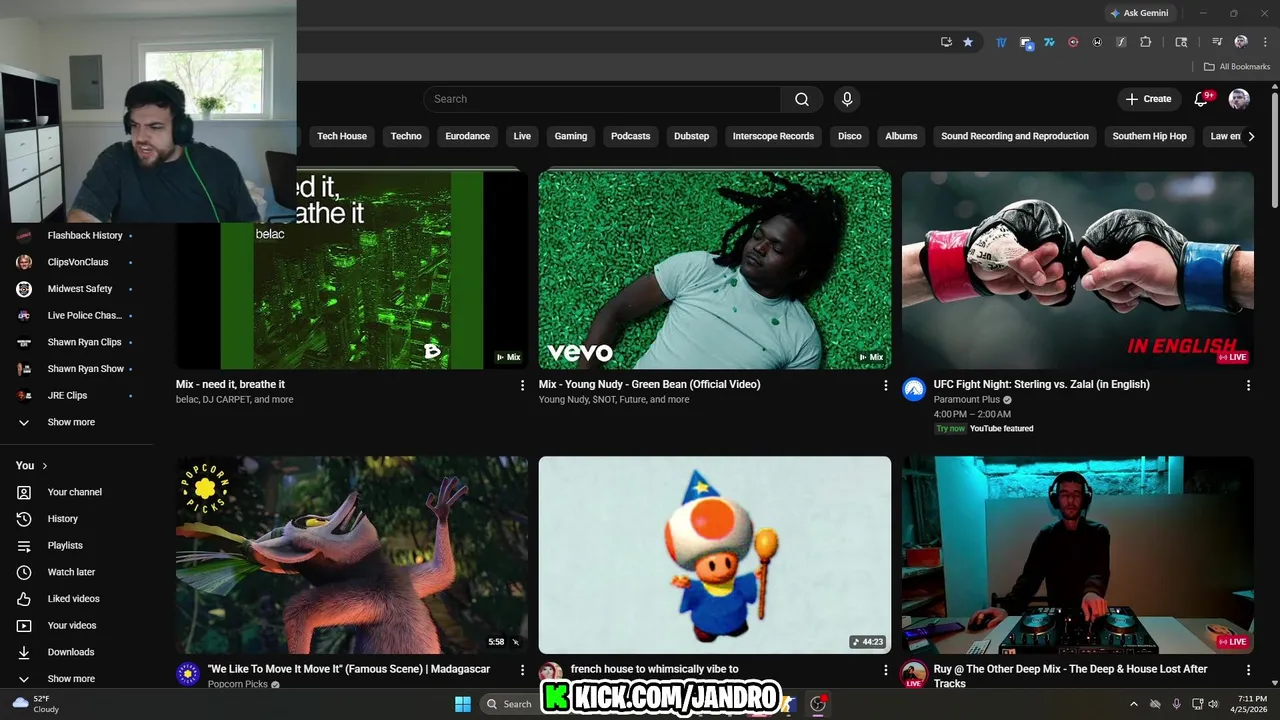1280x720 pixels.
Task: Select the Techno filter chip
Action: [406, 136]
